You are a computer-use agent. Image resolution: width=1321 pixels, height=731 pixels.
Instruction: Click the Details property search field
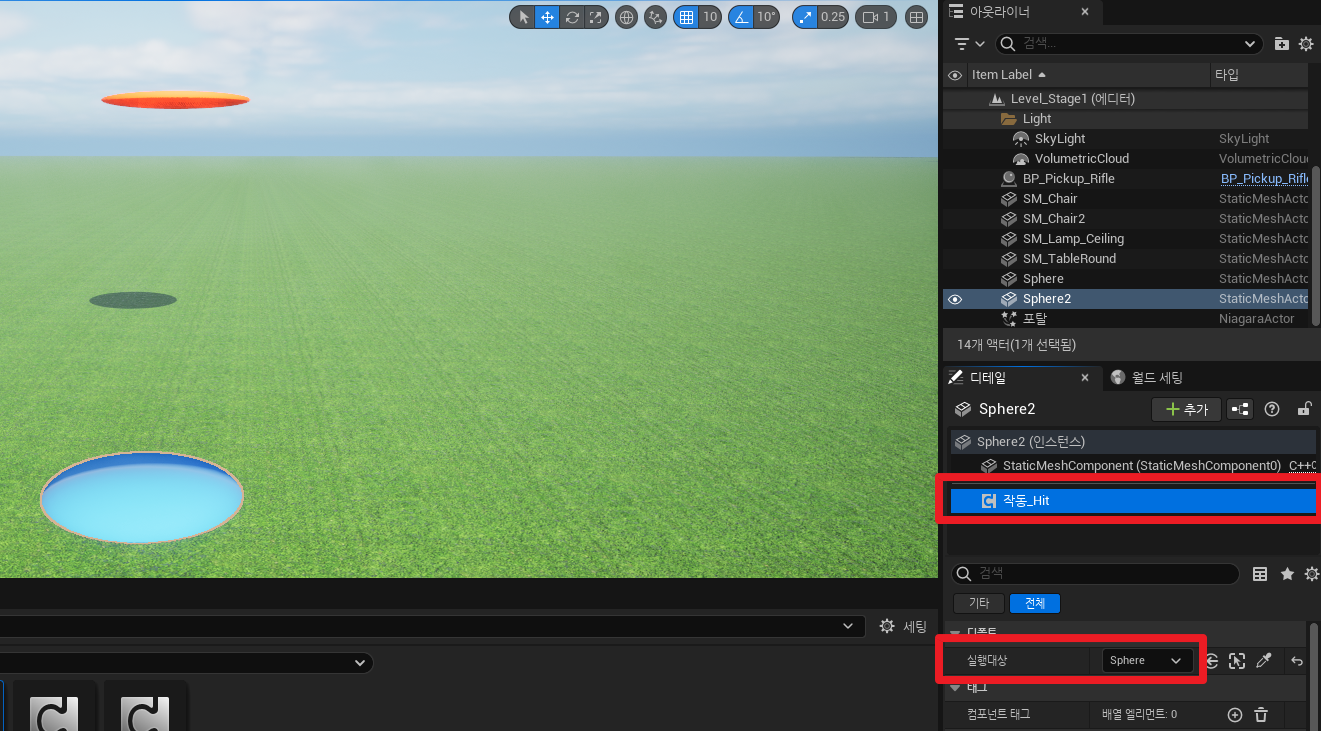click(1095, 574)
